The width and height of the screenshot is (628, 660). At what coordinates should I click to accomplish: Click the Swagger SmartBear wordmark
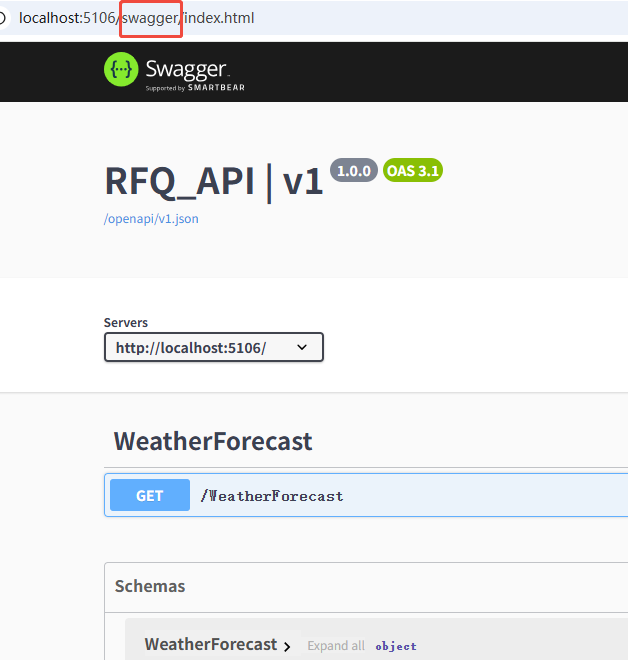pyautogui.click(x=195, y=75)
